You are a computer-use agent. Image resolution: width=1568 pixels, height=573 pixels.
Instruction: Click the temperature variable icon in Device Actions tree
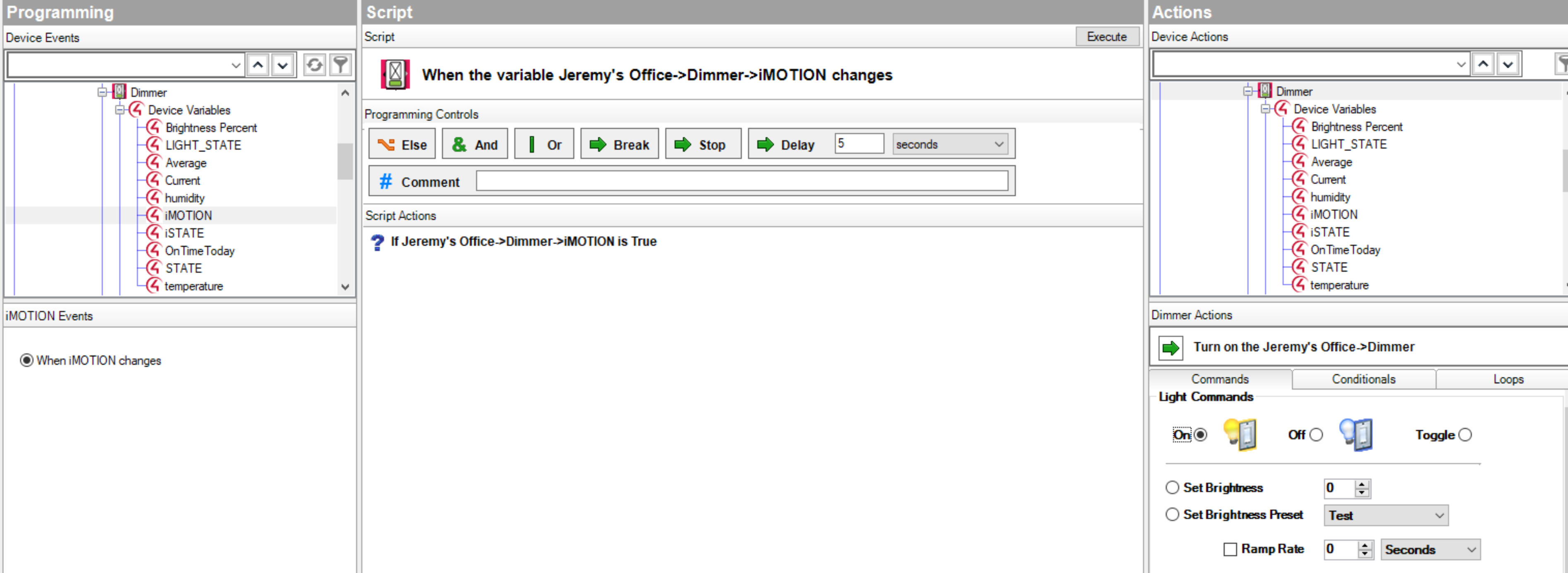(x=1299, y=284)
